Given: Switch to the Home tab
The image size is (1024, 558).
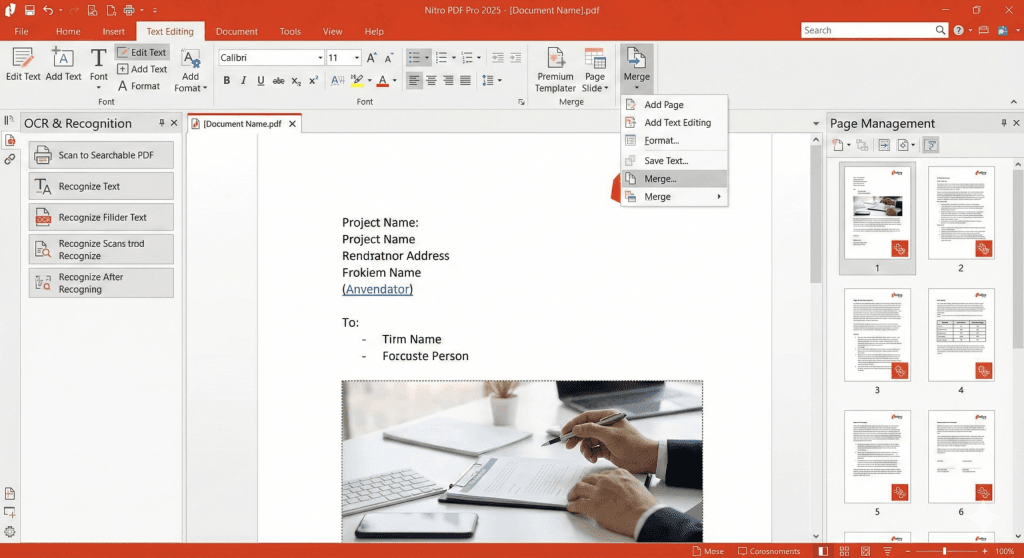Looking at the screenshot, I should [x=68, y=31].
